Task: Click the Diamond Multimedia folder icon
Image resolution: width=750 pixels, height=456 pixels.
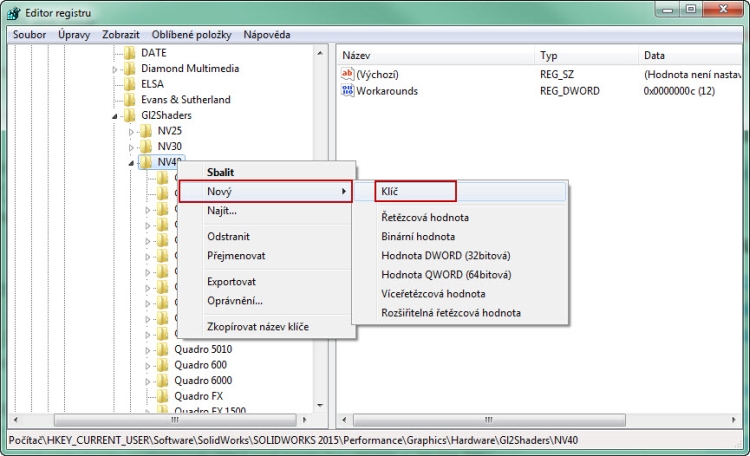Action: pyautogui.click(x=130, y=68)
